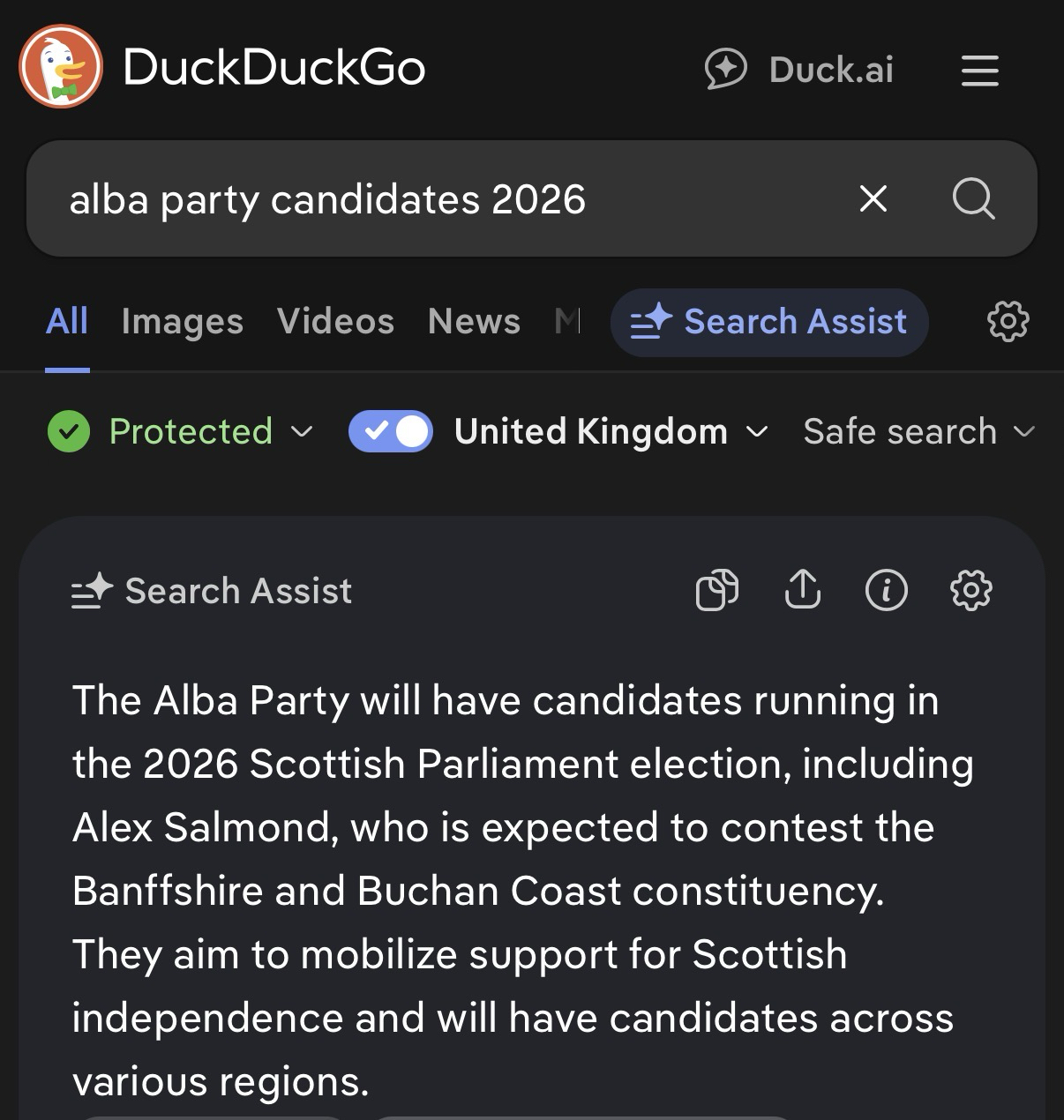Screen dimensions: 1064x1120
Task: Clear the search query with X icon
Action: [x=873, y=198]
